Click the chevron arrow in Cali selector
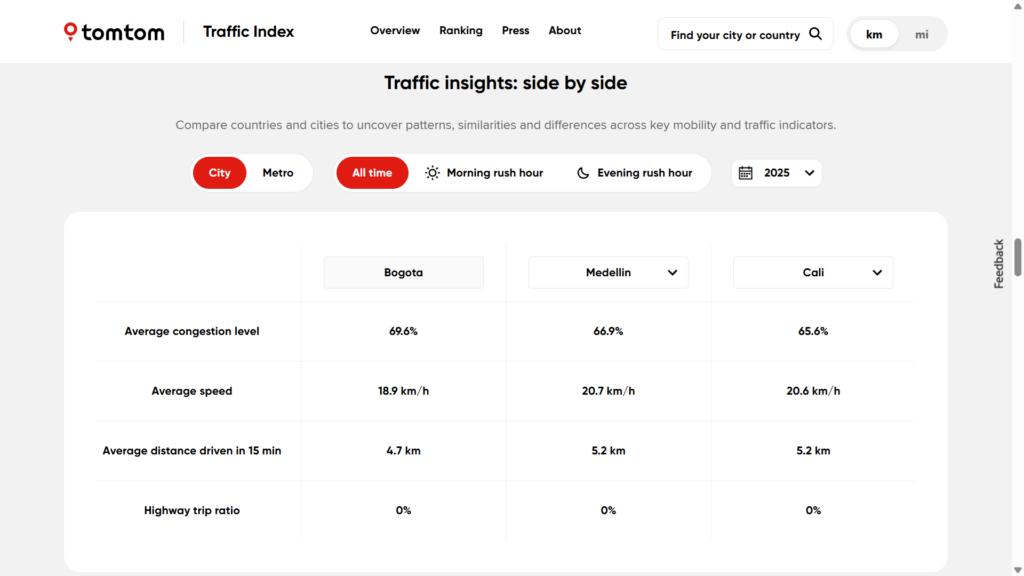 click(877, 272)
